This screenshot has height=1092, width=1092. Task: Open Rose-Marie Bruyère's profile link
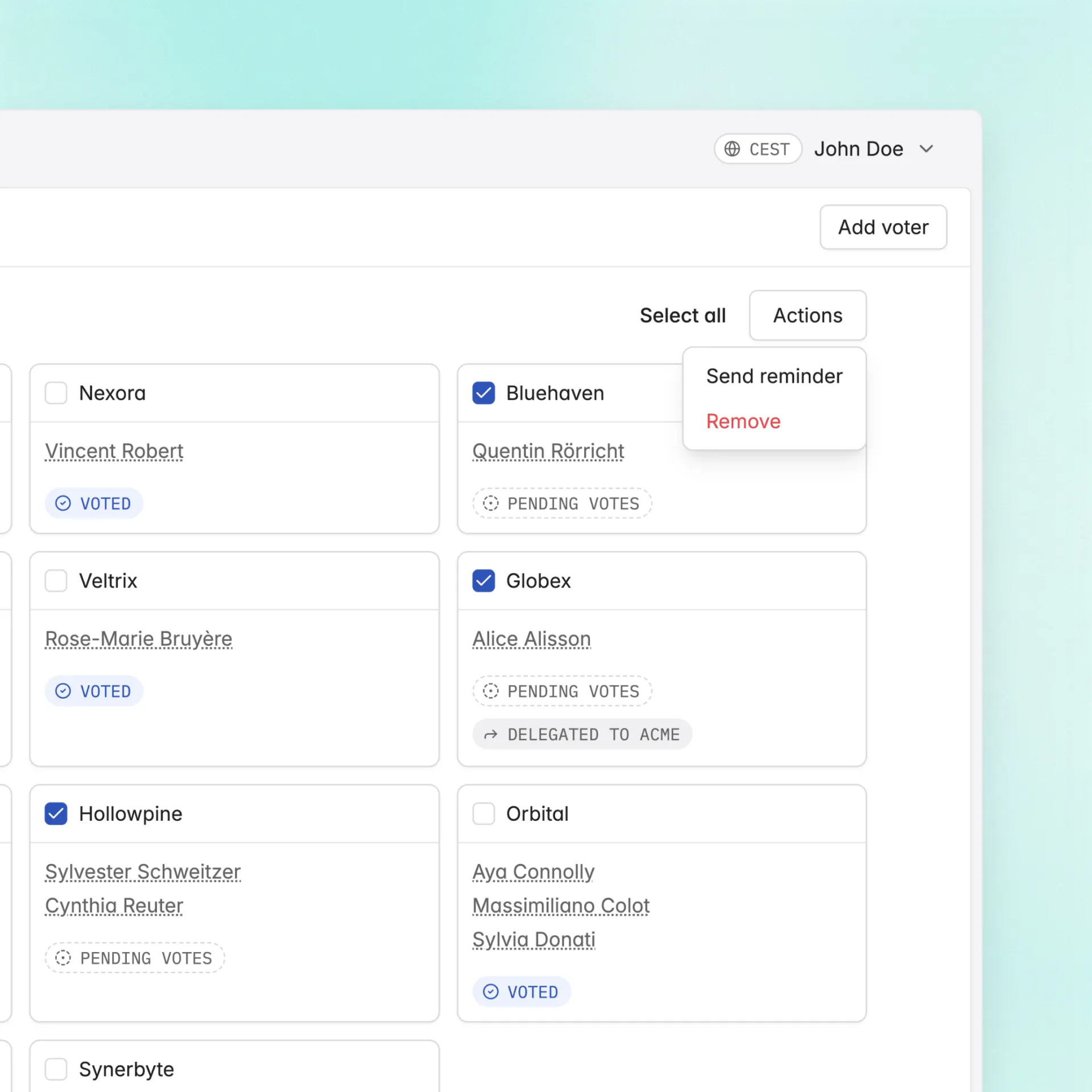[139, 639]
